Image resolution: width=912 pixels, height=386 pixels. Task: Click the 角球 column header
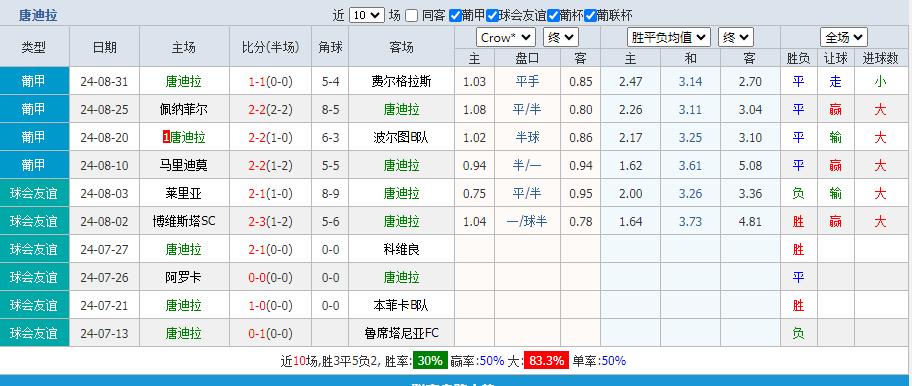click(330, 47)
